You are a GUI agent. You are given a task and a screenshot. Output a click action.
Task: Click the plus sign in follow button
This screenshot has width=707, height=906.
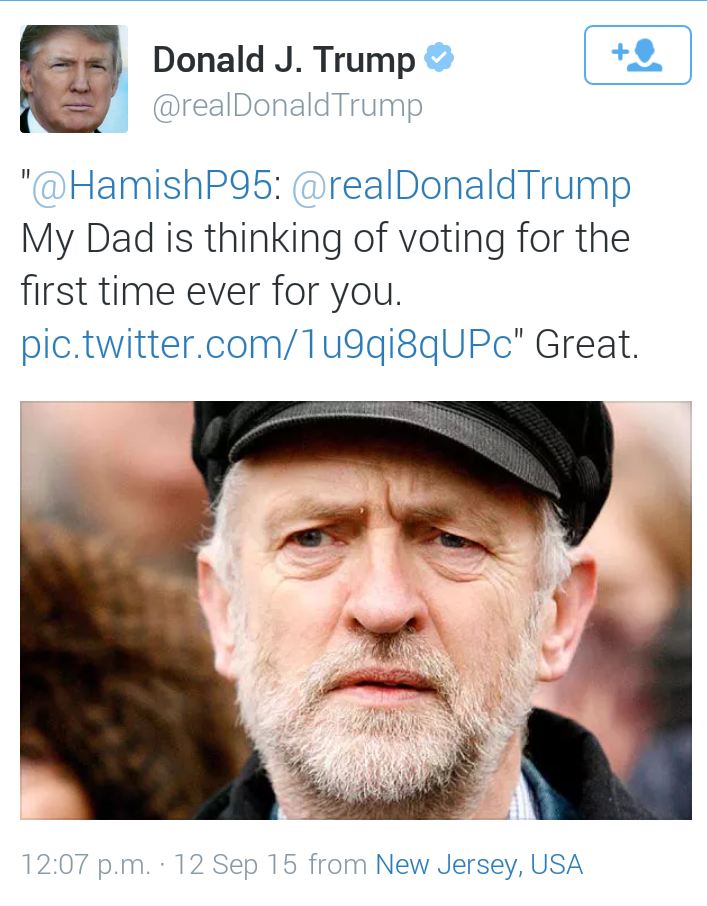click(x=618, y=50)
